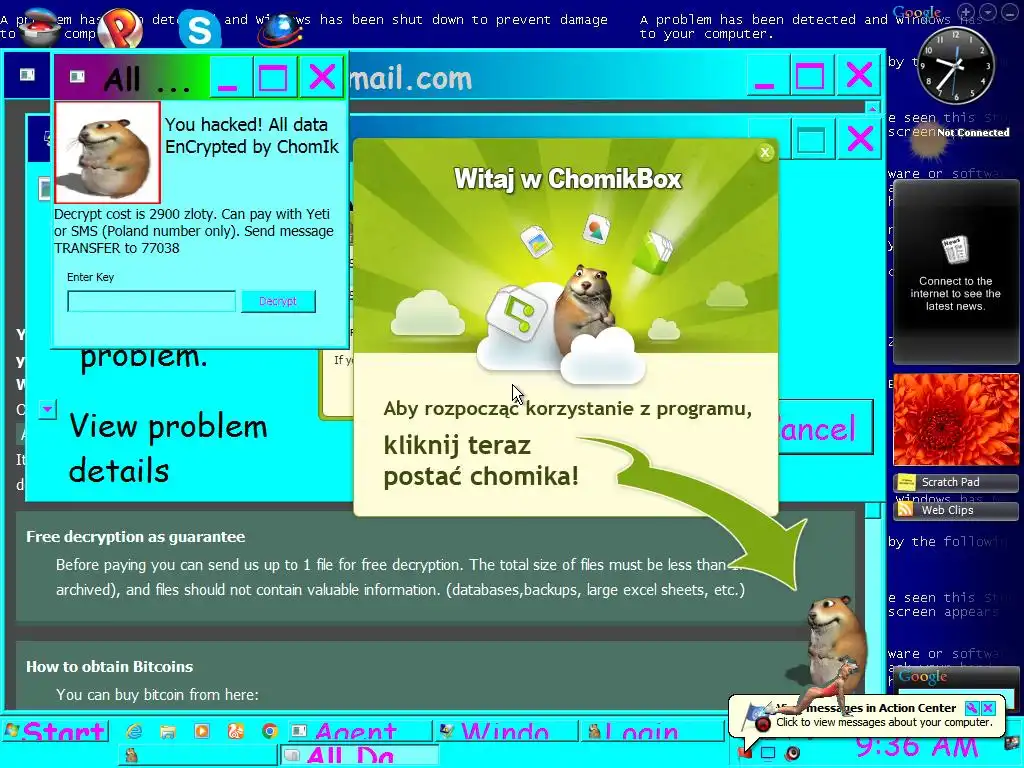Open the gadget bar dropdown arrow button
Viewport: 1024px width, 768px height.
point(989,11)
